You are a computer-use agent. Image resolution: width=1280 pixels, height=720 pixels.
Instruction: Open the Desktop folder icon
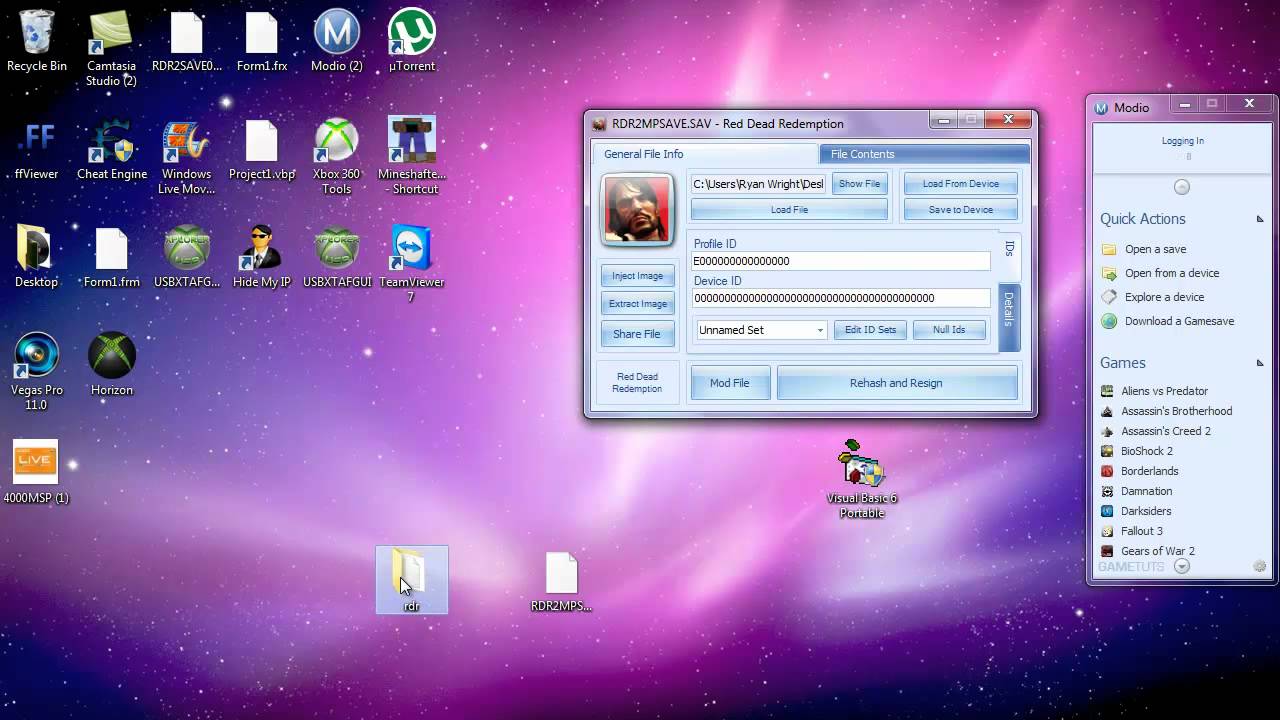point(37,258)
